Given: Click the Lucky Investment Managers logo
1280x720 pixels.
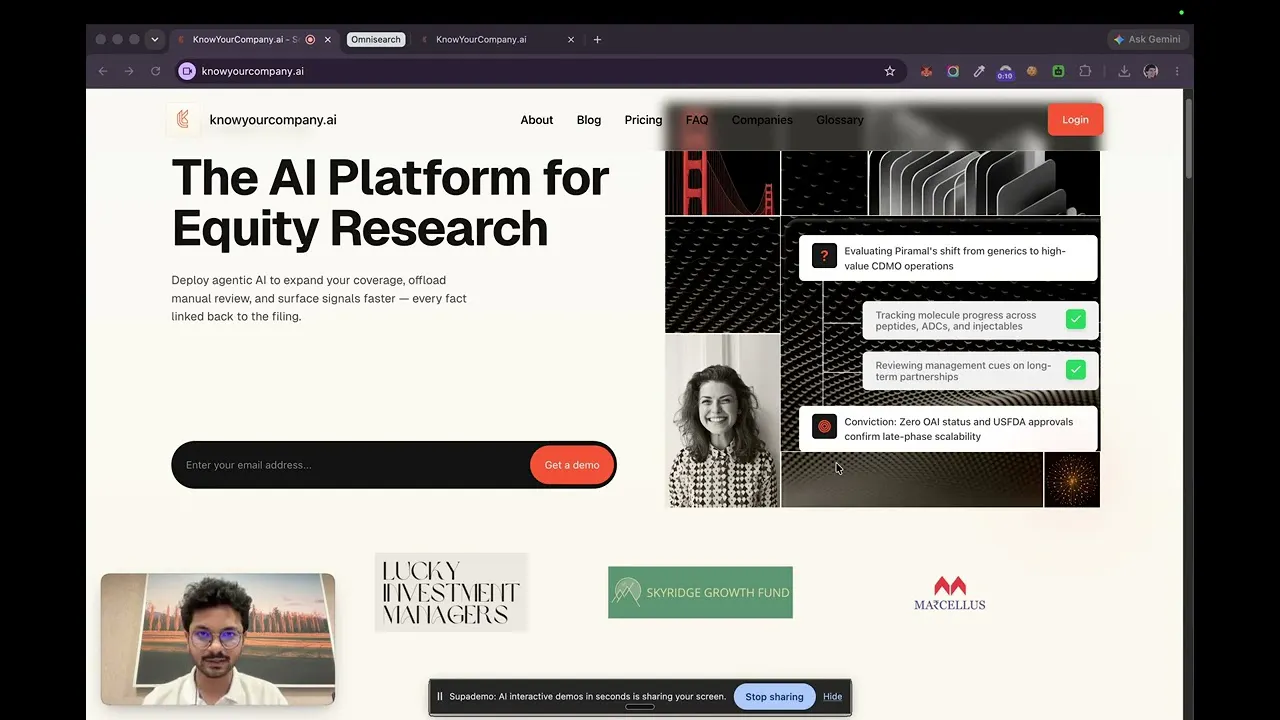Looking at the screenshot, I should coord(451,592).
